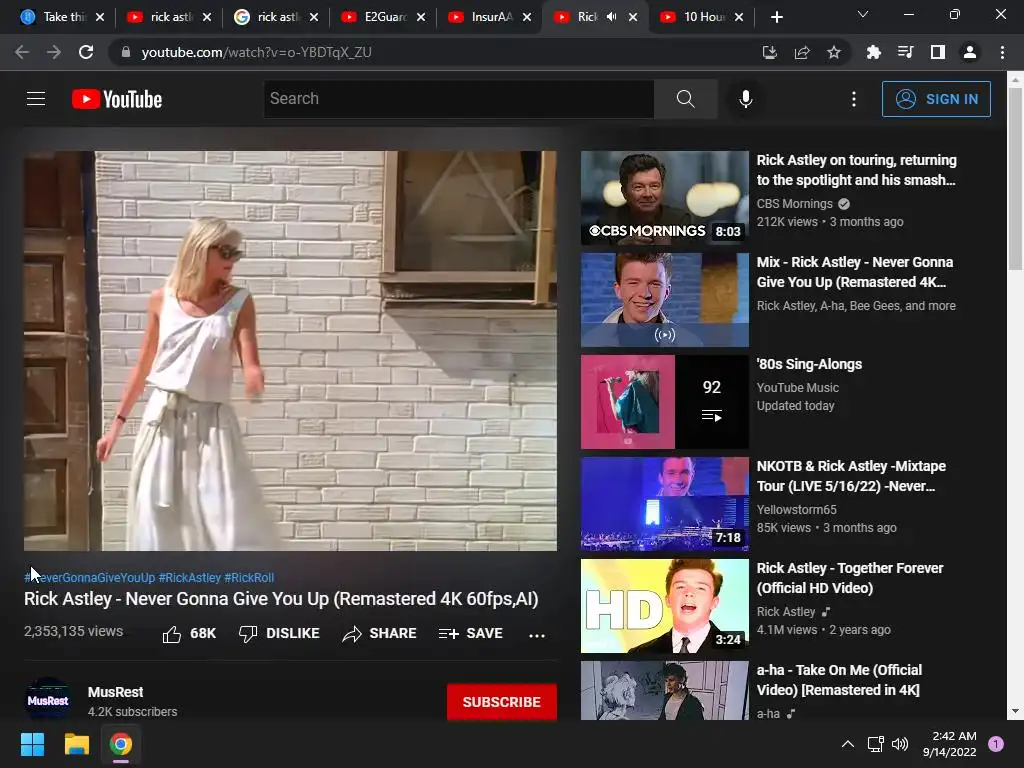Open a-ha Take On Me video title
Image resolution: width=1024 pixels, height=768 pixels.
tap(839, 680)
